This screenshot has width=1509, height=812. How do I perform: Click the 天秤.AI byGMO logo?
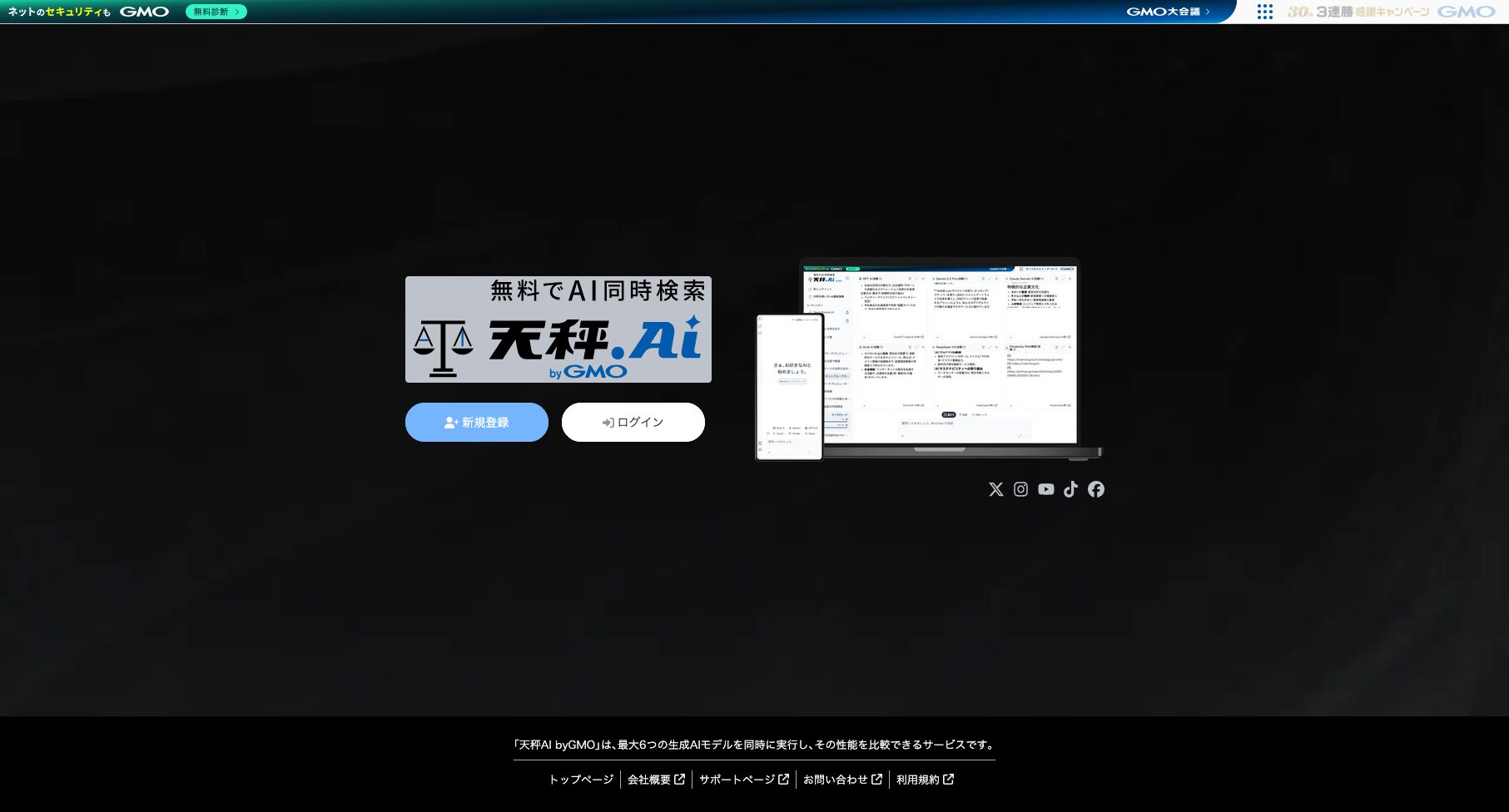tap(558, 330)
